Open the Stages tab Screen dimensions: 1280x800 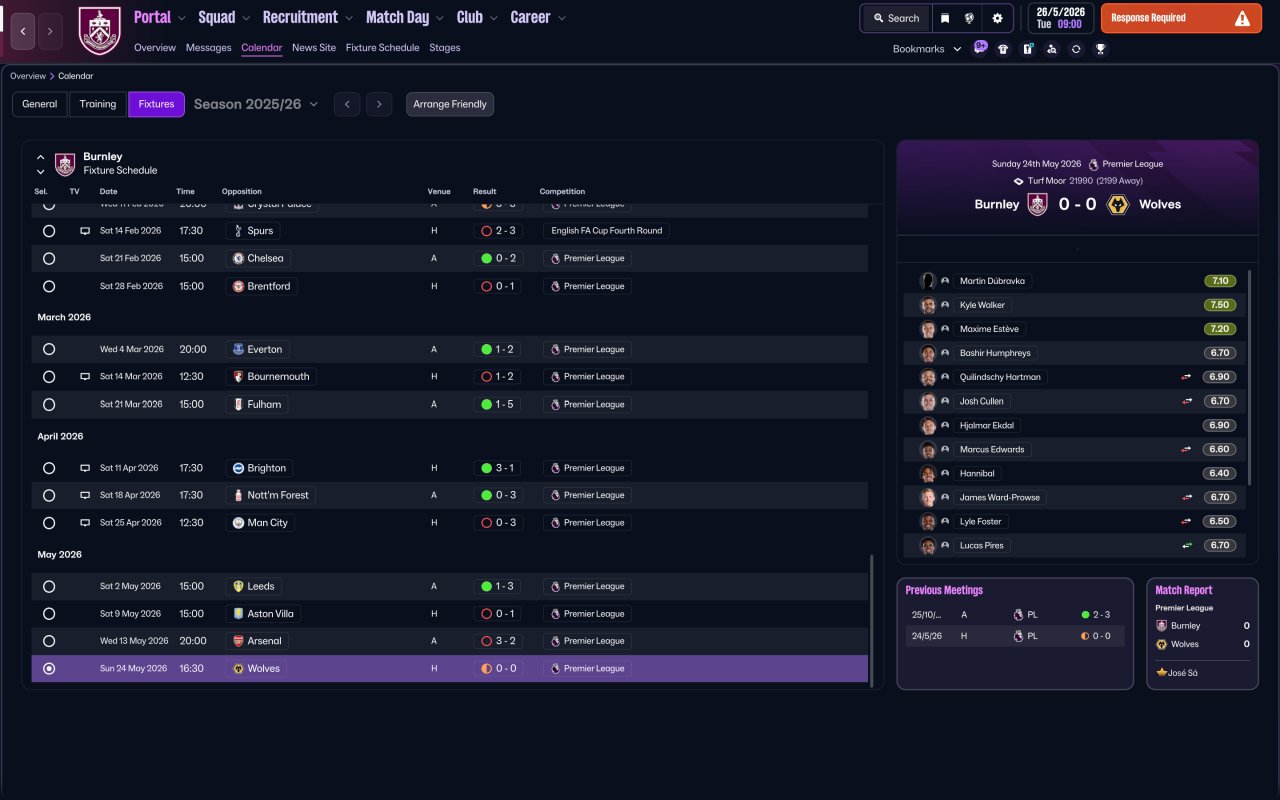445,48
